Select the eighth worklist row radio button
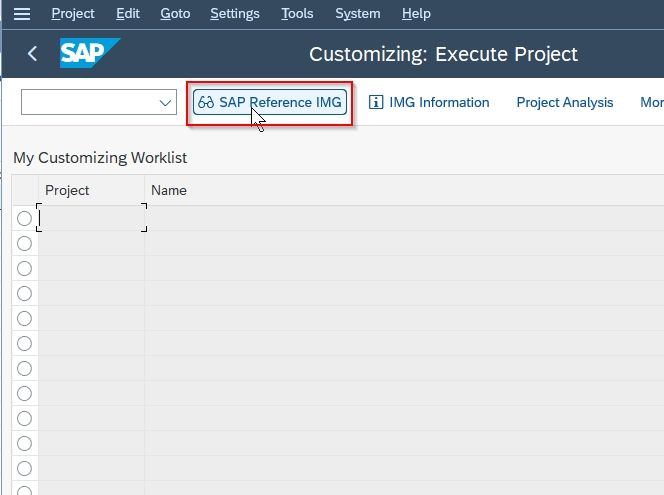This screenshot has width=664, height=495. click(25, 393)
